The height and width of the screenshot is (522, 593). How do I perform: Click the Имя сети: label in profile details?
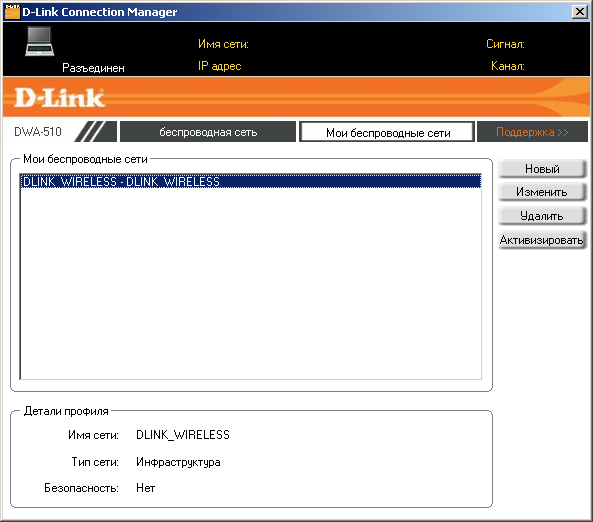(93, 435)
